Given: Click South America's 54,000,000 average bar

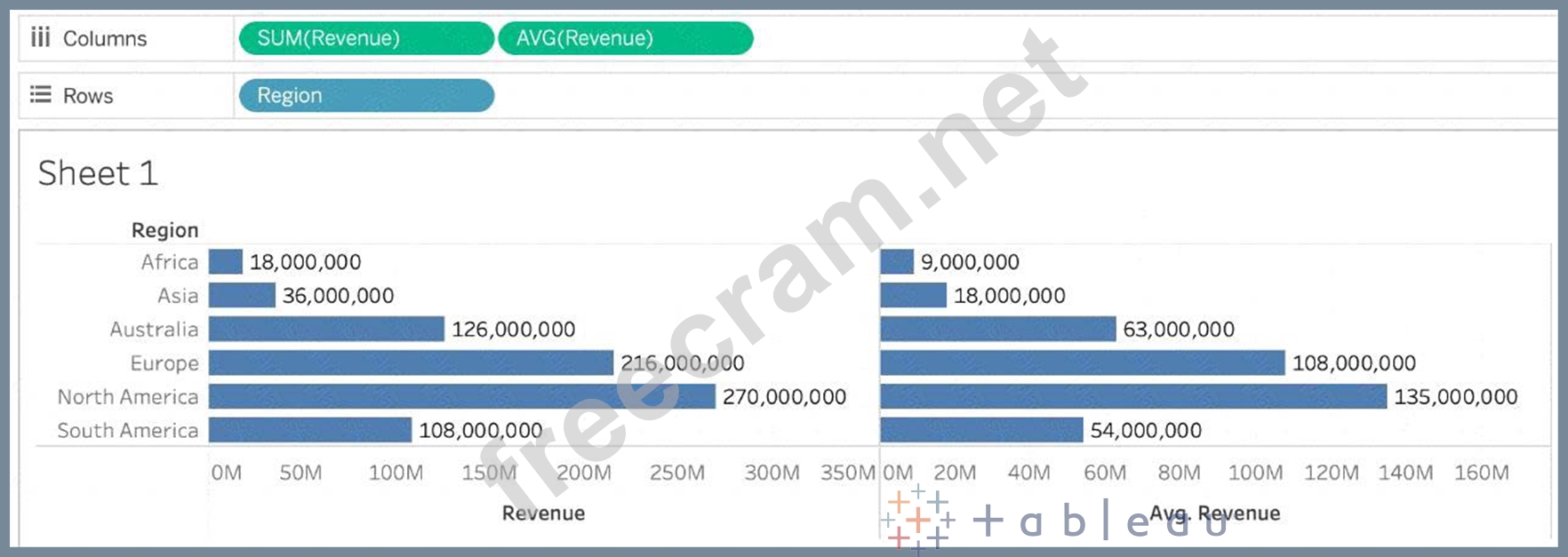Looking at the screenshot, I should point(981,431).
